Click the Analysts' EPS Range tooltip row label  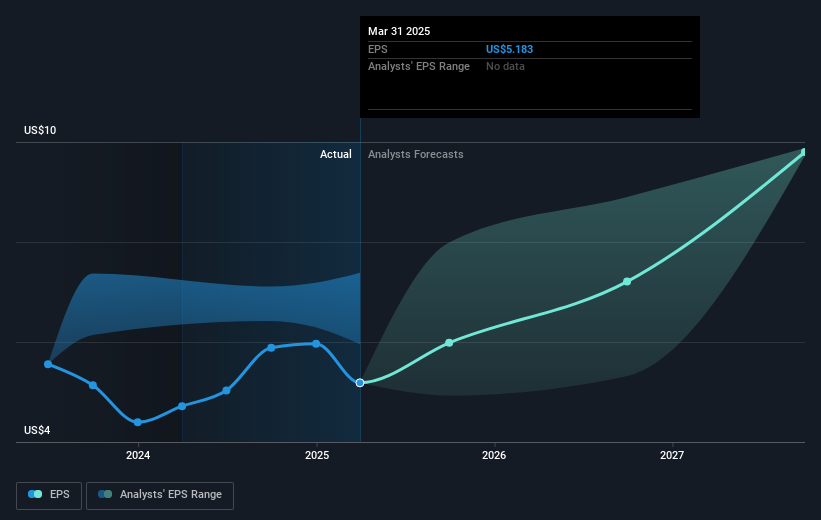(x=419, y=67)
